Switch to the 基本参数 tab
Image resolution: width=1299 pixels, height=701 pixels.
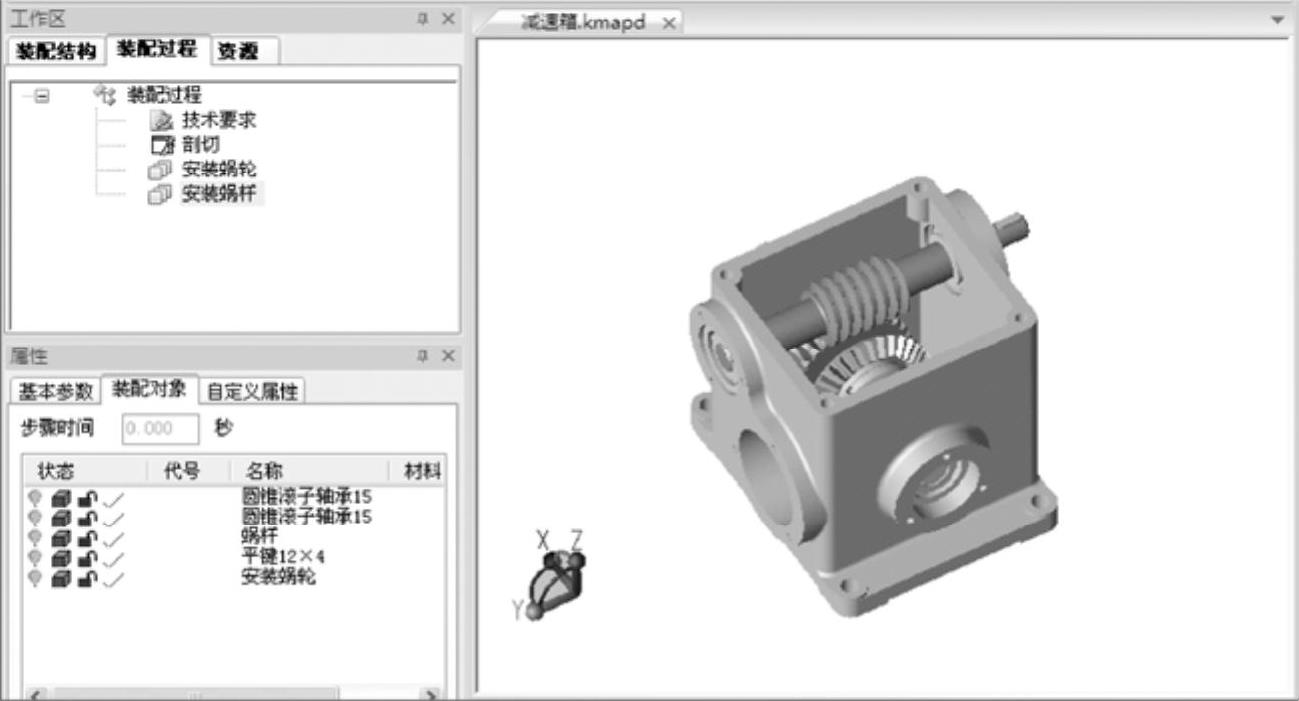56,391
